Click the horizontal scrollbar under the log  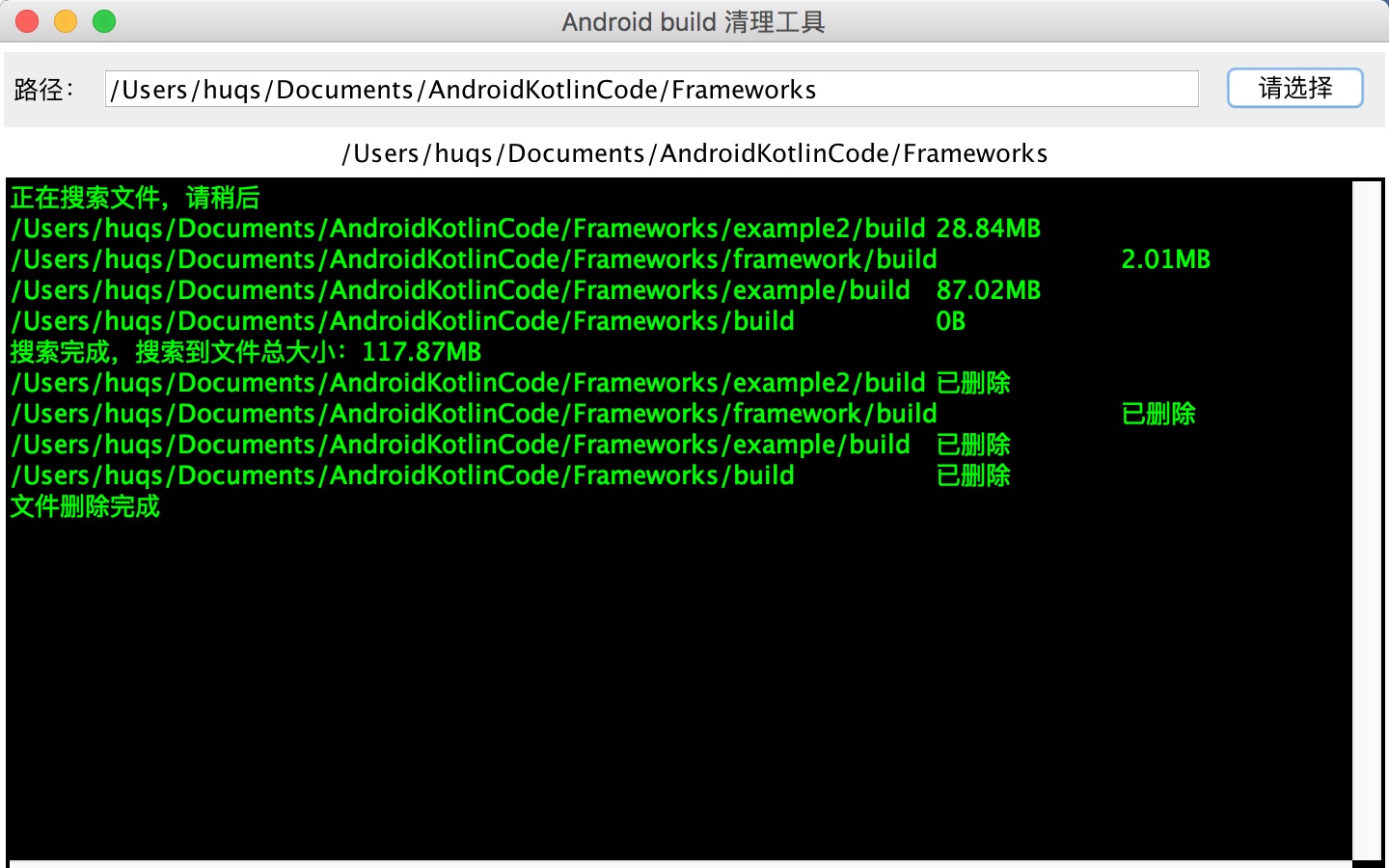click(x=680, y=863)
